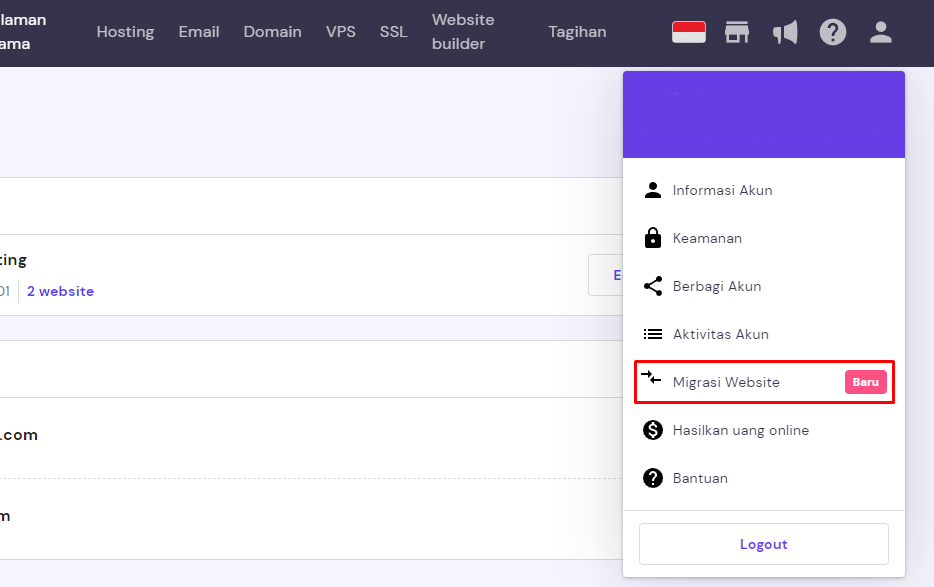Image resolution: width=934 pixels, height=587 pixels.
Task: Open Aktivitas Akun menu entry
Action: coord(720,334)
